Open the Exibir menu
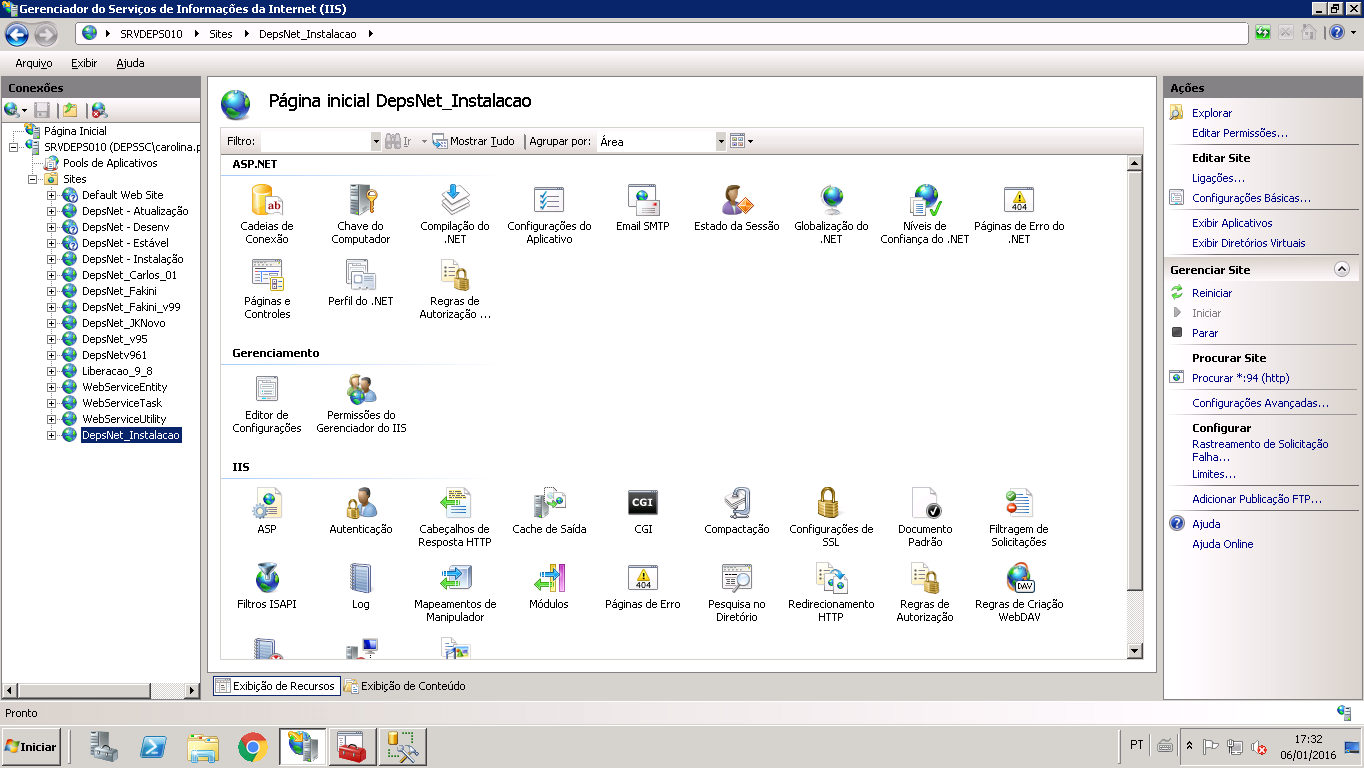This screenshot has width=1364, height=768. [x=84, y=63]
